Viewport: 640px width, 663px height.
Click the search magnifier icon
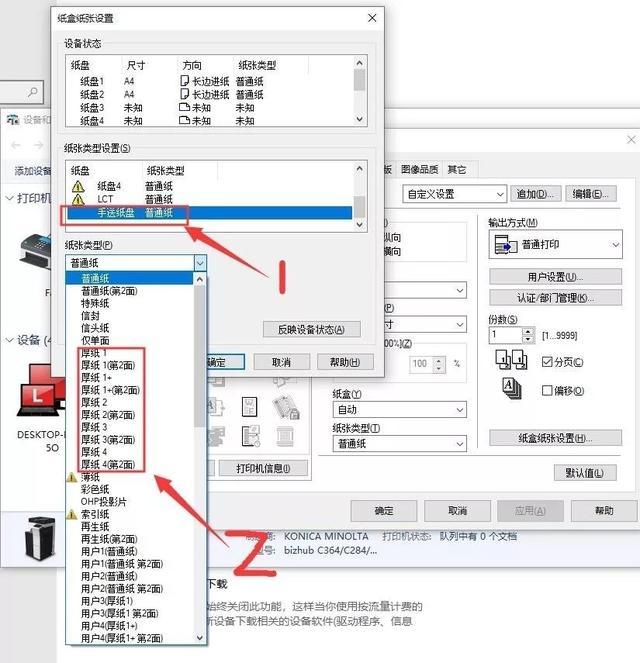[33, 92]
